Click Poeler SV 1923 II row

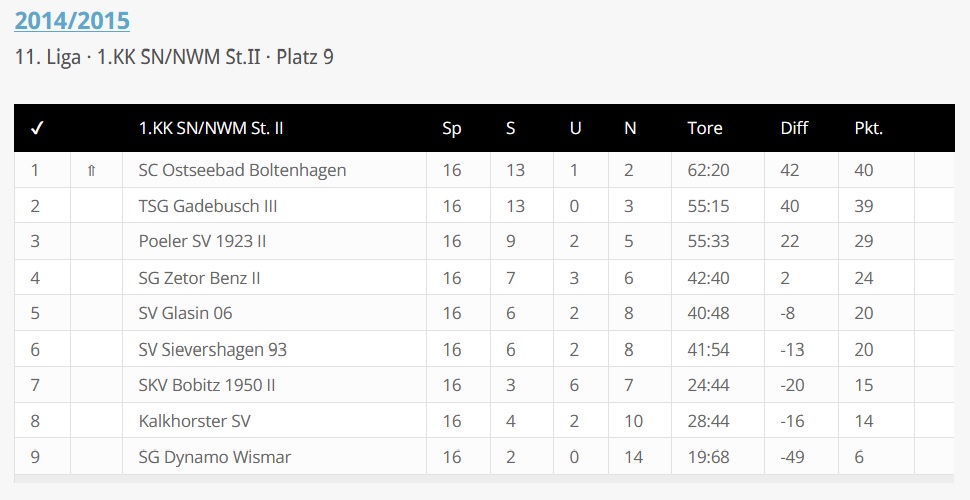click(202, 241)
